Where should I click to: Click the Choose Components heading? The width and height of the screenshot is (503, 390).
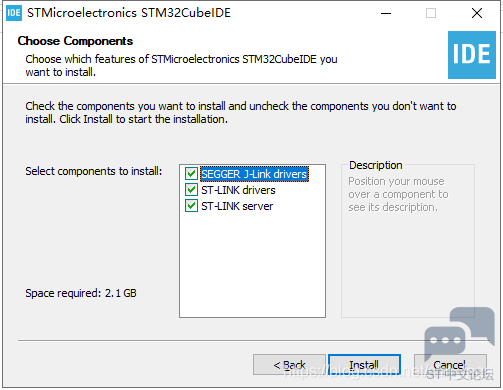(75, 41)
